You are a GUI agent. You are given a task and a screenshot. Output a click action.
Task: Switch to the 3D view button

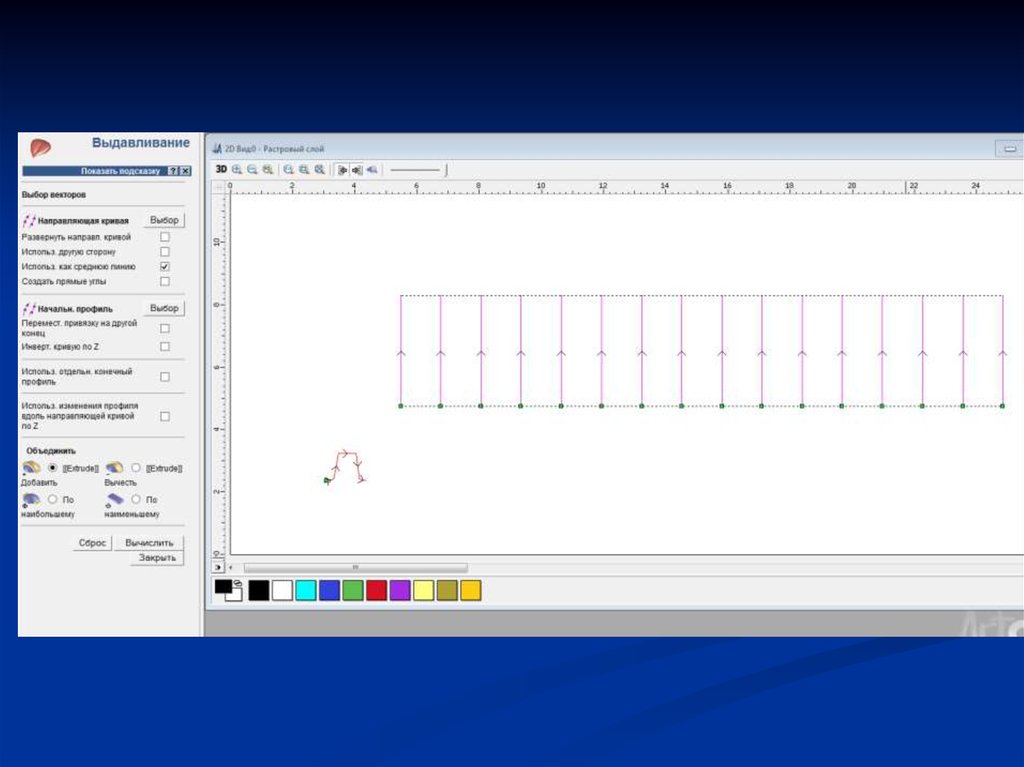point(221,170)
